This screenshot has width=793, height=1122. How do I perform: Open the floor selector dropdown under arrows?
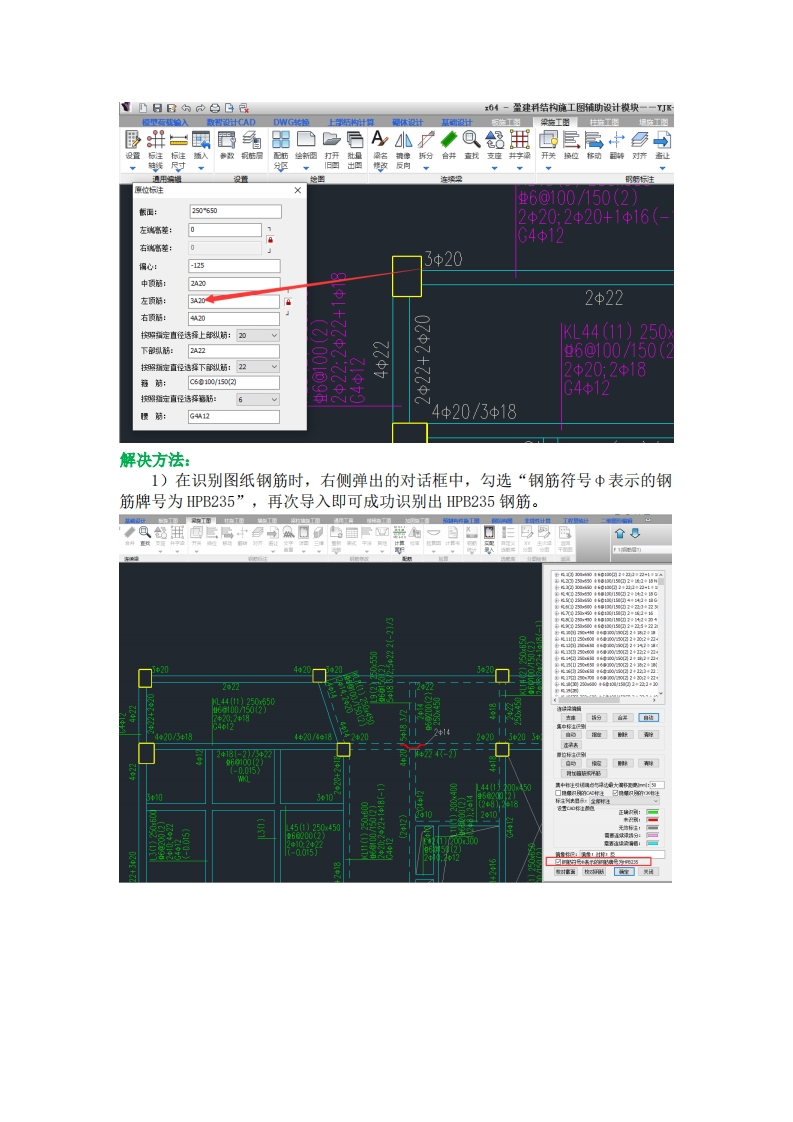click(643, 550)
